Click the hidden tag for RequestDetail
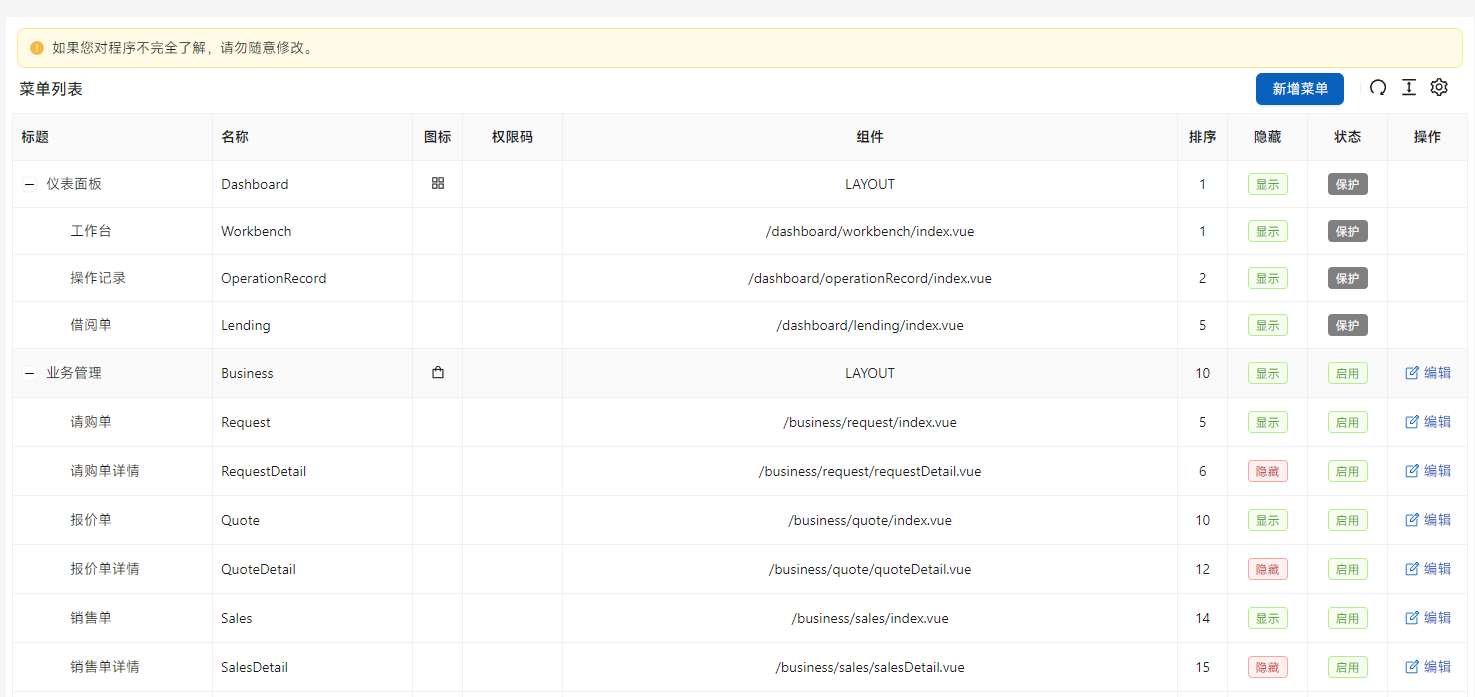 pyautogui.click(x=1267, y=471)
